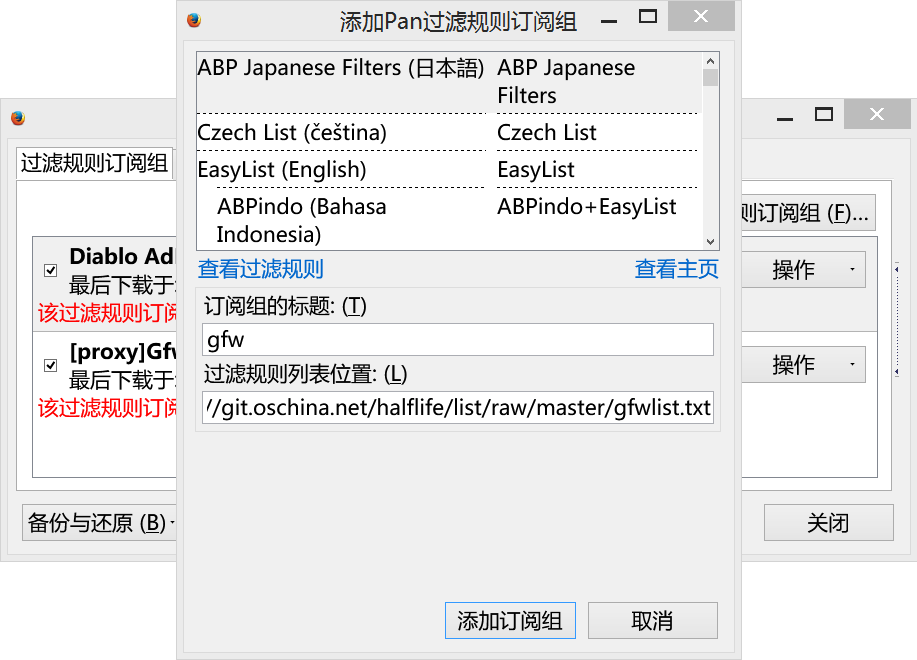Open 操作 dropdown for Diablo Ad subscription
The height and width of the screenshot is (660, 917).
[804, 270]
